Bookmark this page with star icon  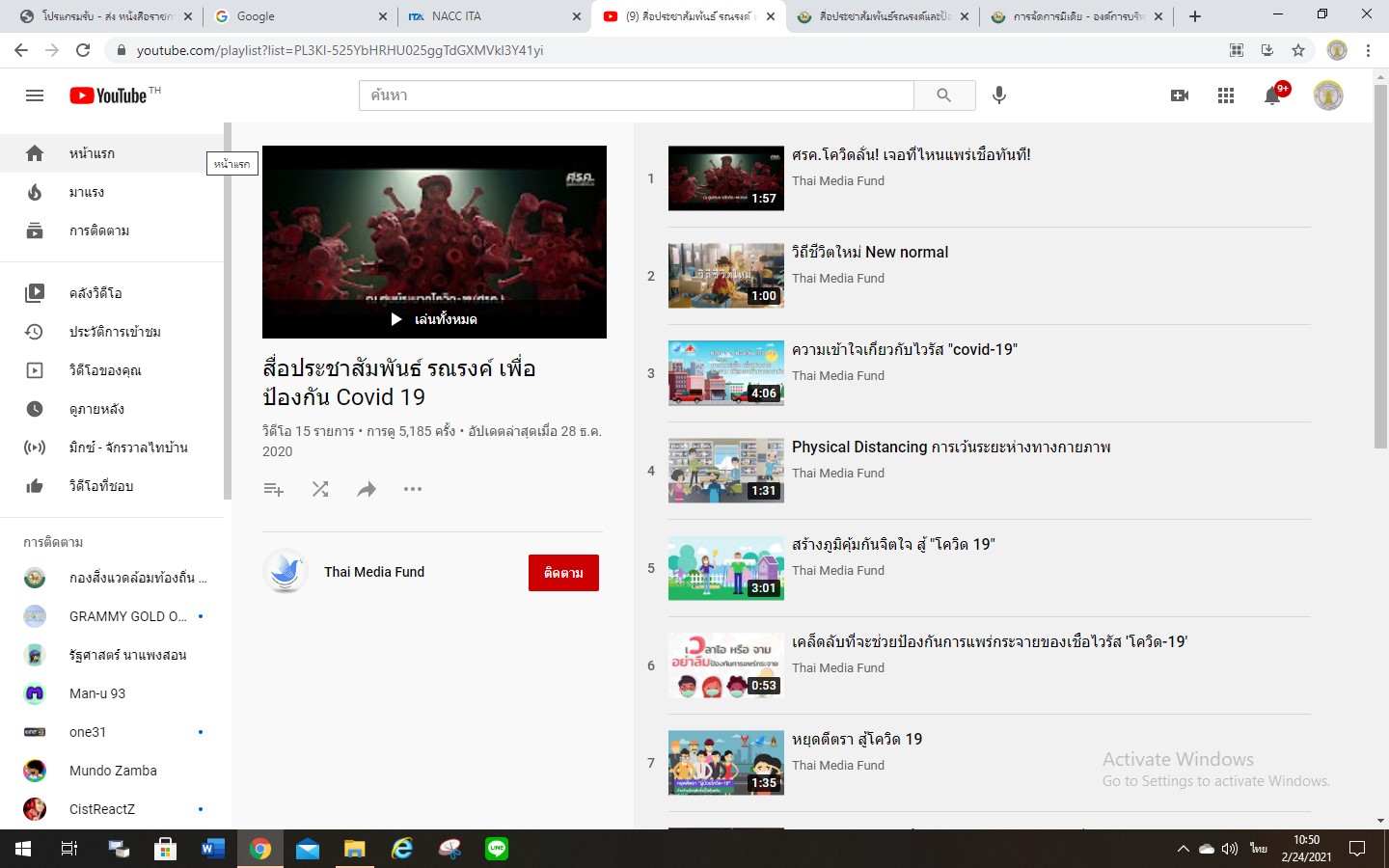tap(1298, 50)
